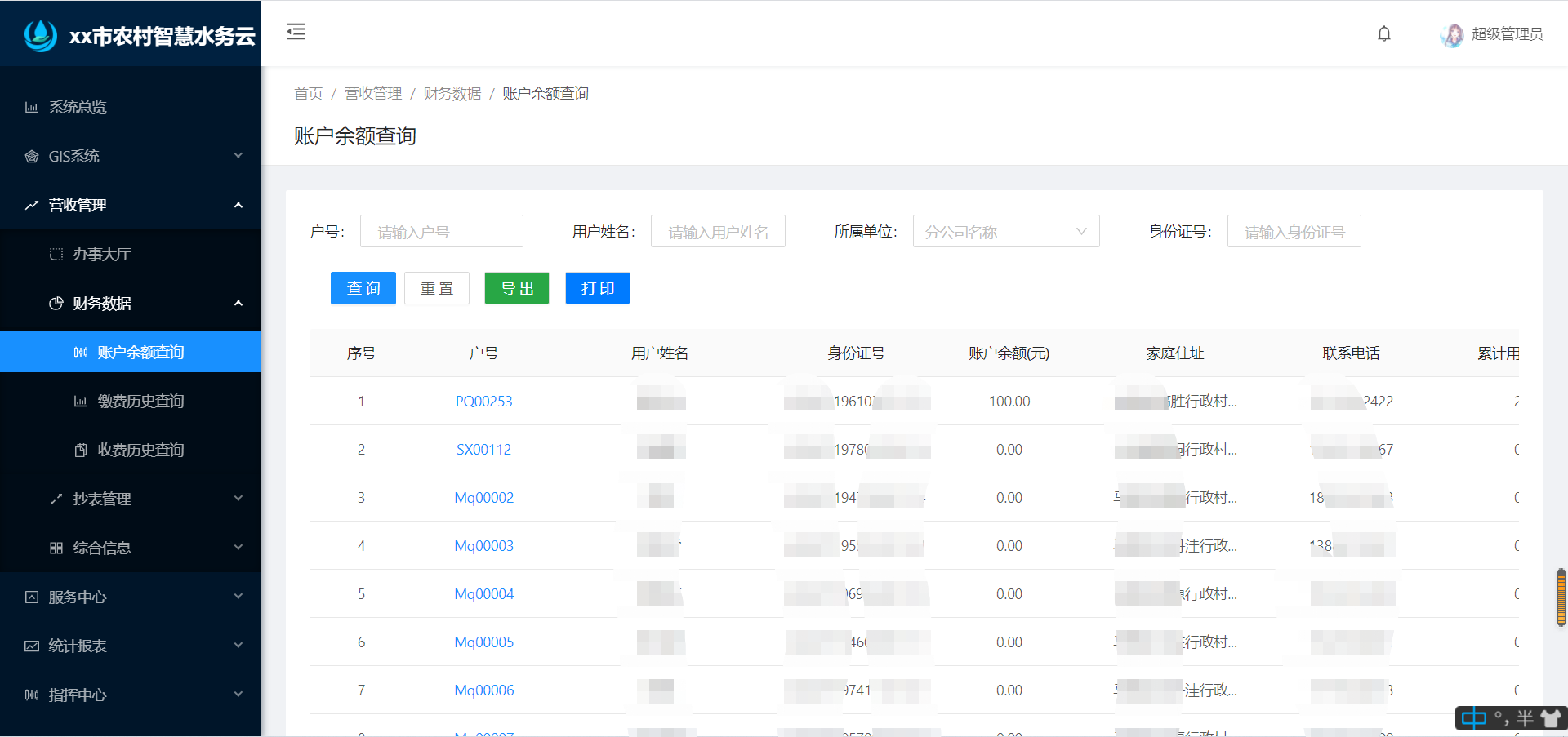Collapse the 营收管理 menu chevron
Screen dimensions: 1568x737
[x=238, y=205]
